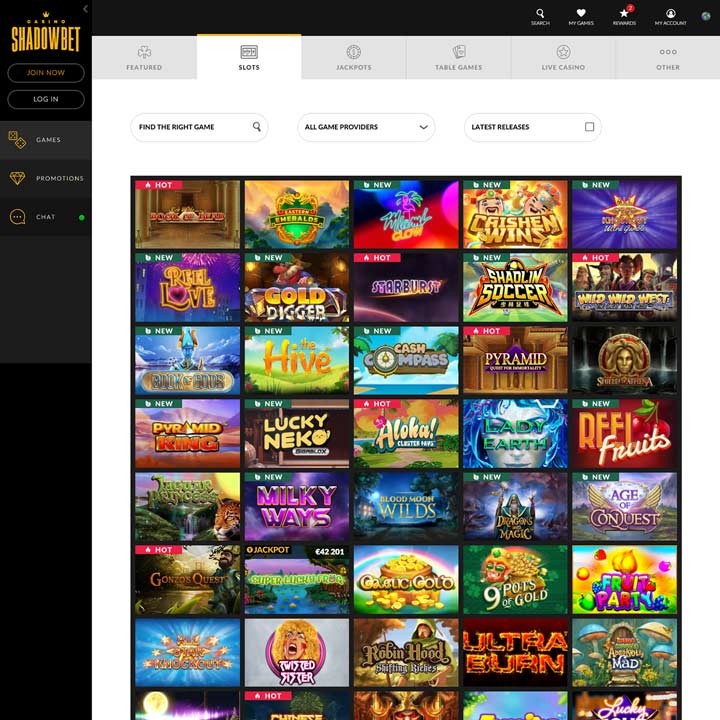Click the Chat bubble icon
This screenshot has width=720, height=720.
pos(17,217)
